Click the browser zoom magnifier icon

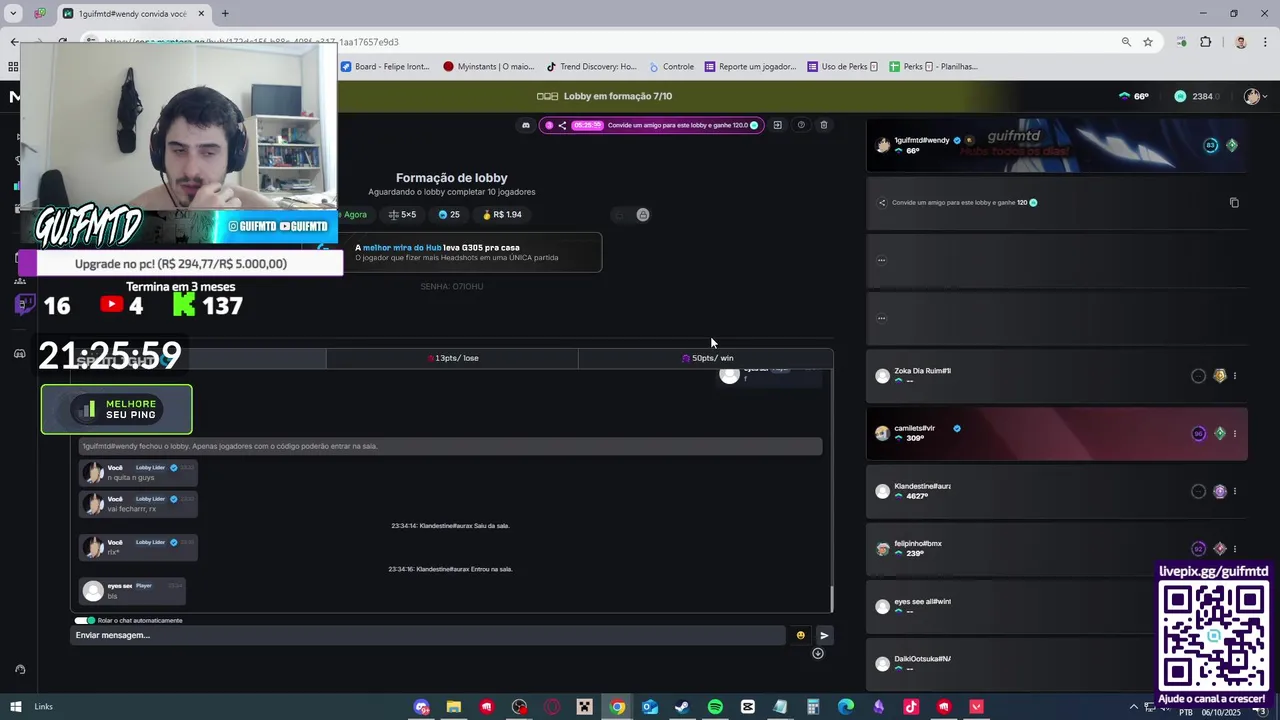point(1126,42)
